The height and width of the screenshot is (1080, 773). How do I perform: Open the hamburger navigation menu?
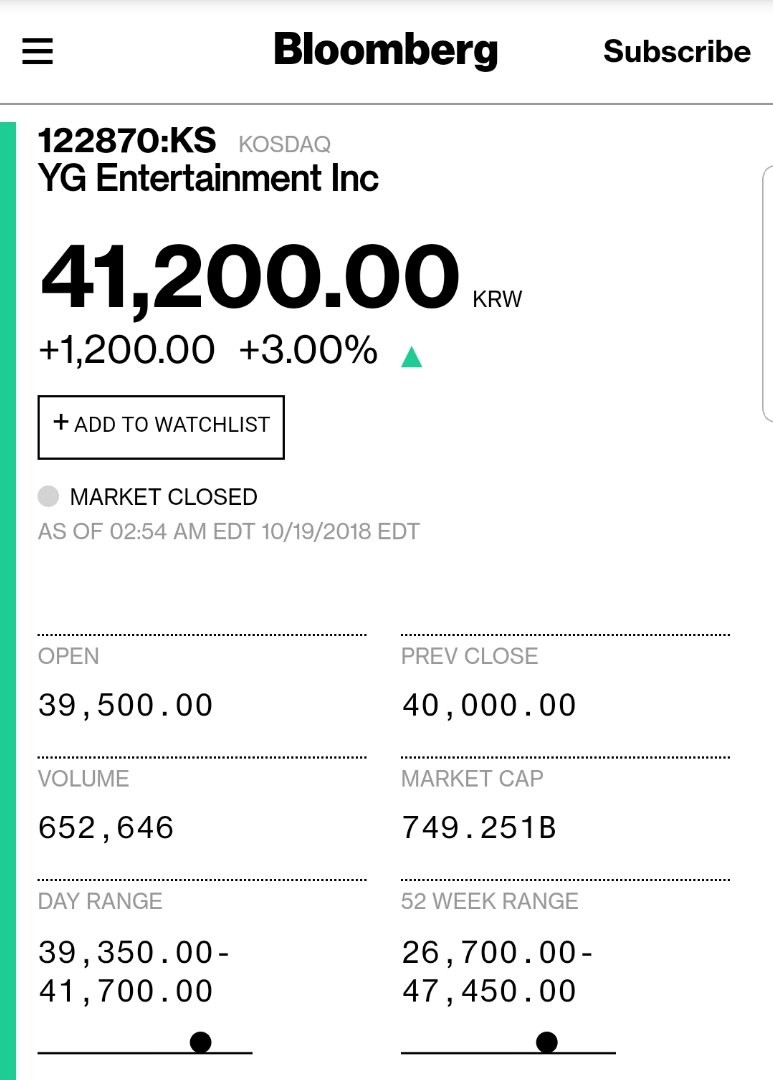(x=38, y=51)
